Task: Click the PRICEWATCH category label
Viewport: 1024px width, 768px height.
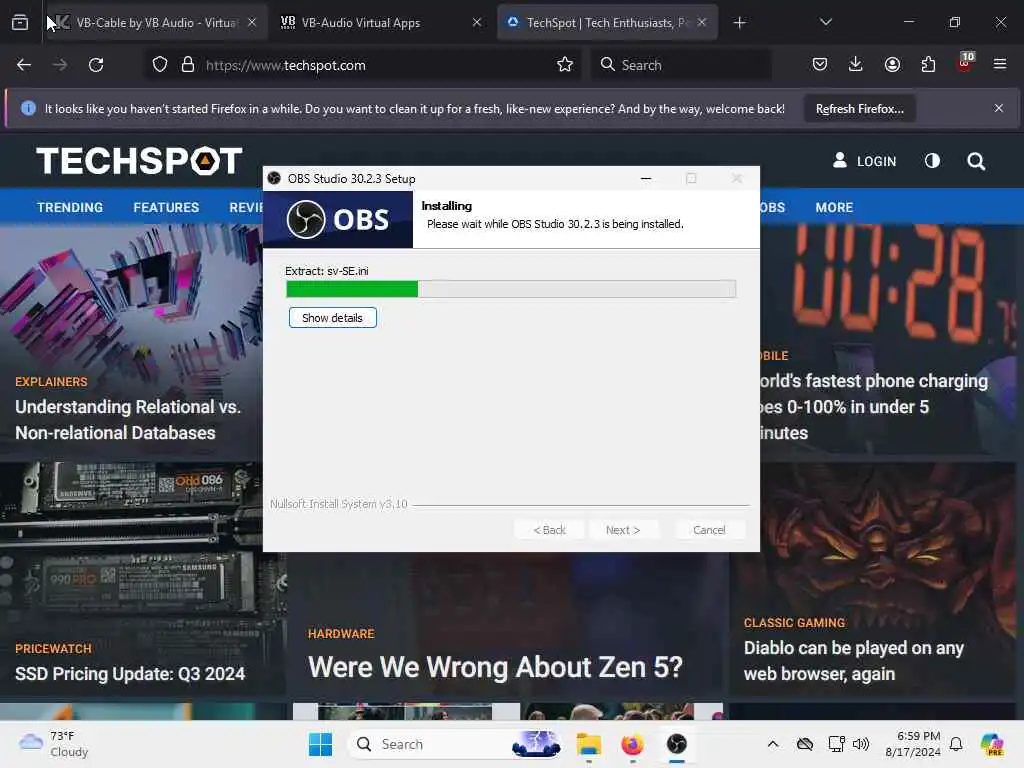Action: 54,648
